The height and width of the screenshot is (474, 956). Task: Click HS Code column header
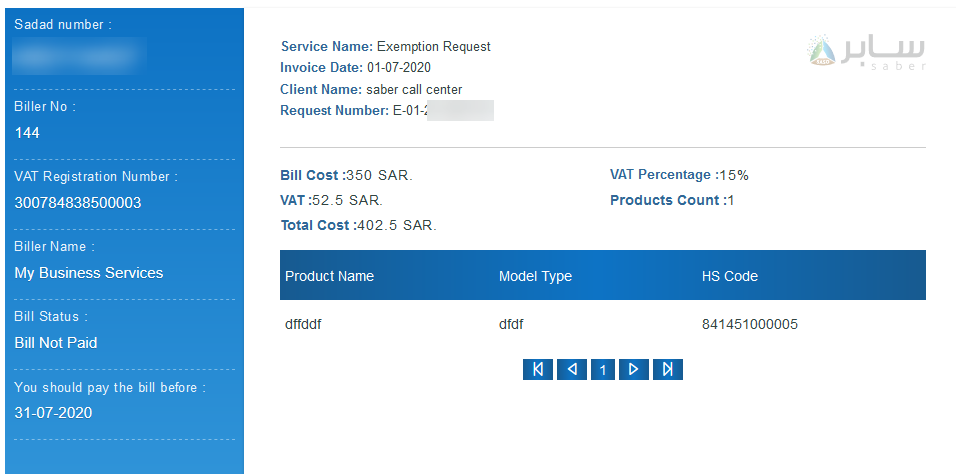tap(730, 276)
